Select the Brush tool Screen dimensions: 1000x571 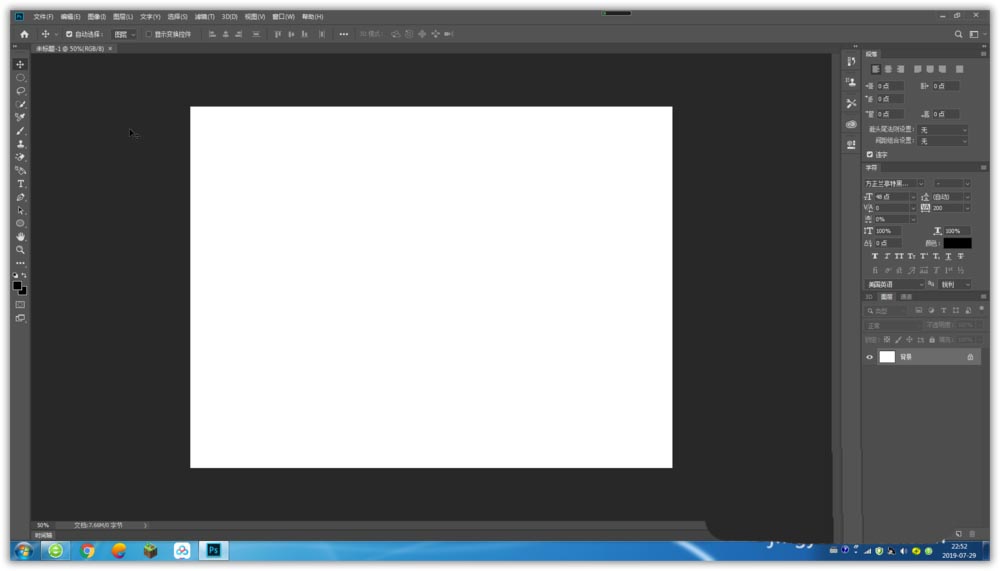click(x=20, y=131)
